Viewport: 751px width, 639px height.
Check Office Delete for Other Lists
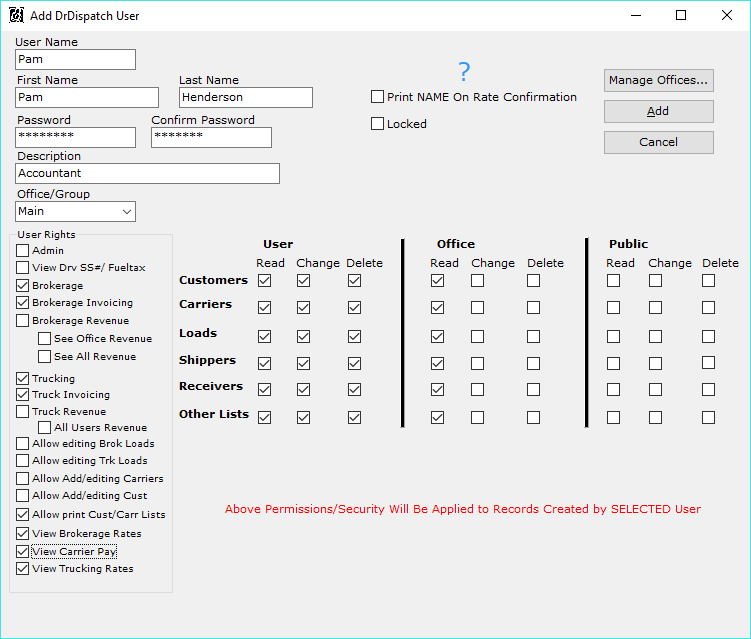[x=534, y=418]
